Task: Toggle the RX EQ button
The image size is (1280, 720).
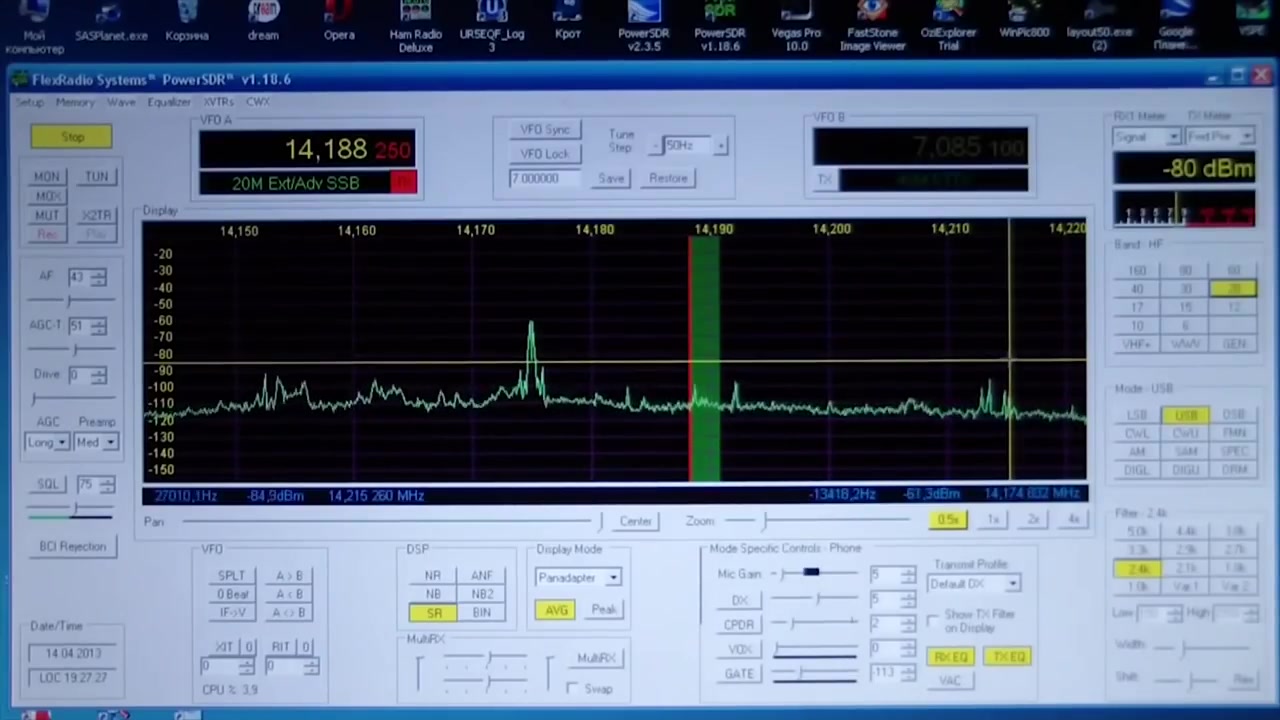Action: (950, 657)
